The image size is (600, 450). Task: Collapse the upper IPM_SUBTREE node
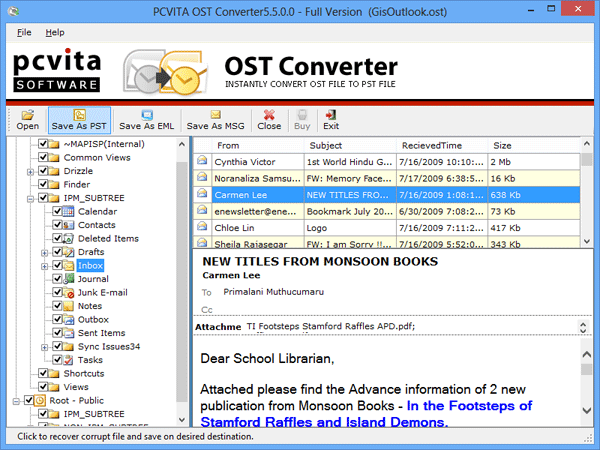pyautogui.click(x=30, y=199)
